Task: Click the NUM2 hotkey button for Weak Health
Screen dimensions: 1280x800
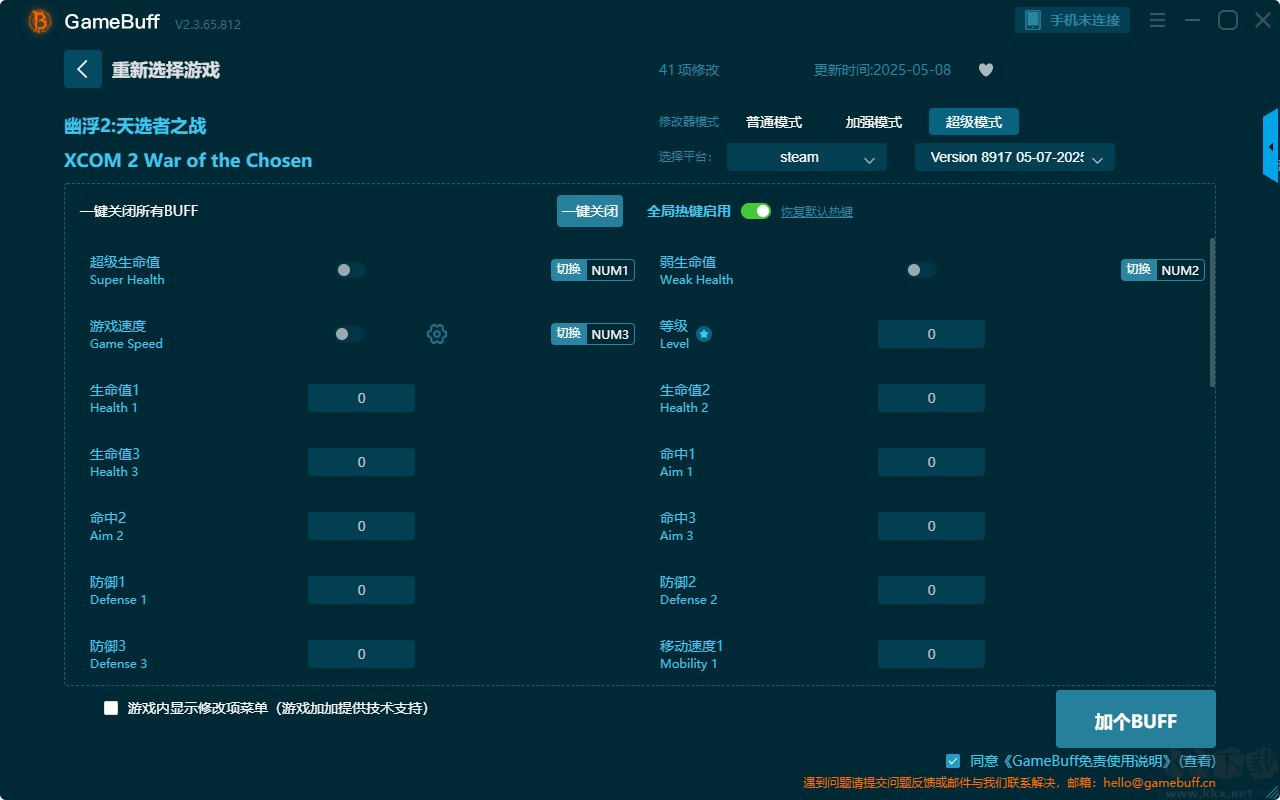Action: click(1163, 270)
